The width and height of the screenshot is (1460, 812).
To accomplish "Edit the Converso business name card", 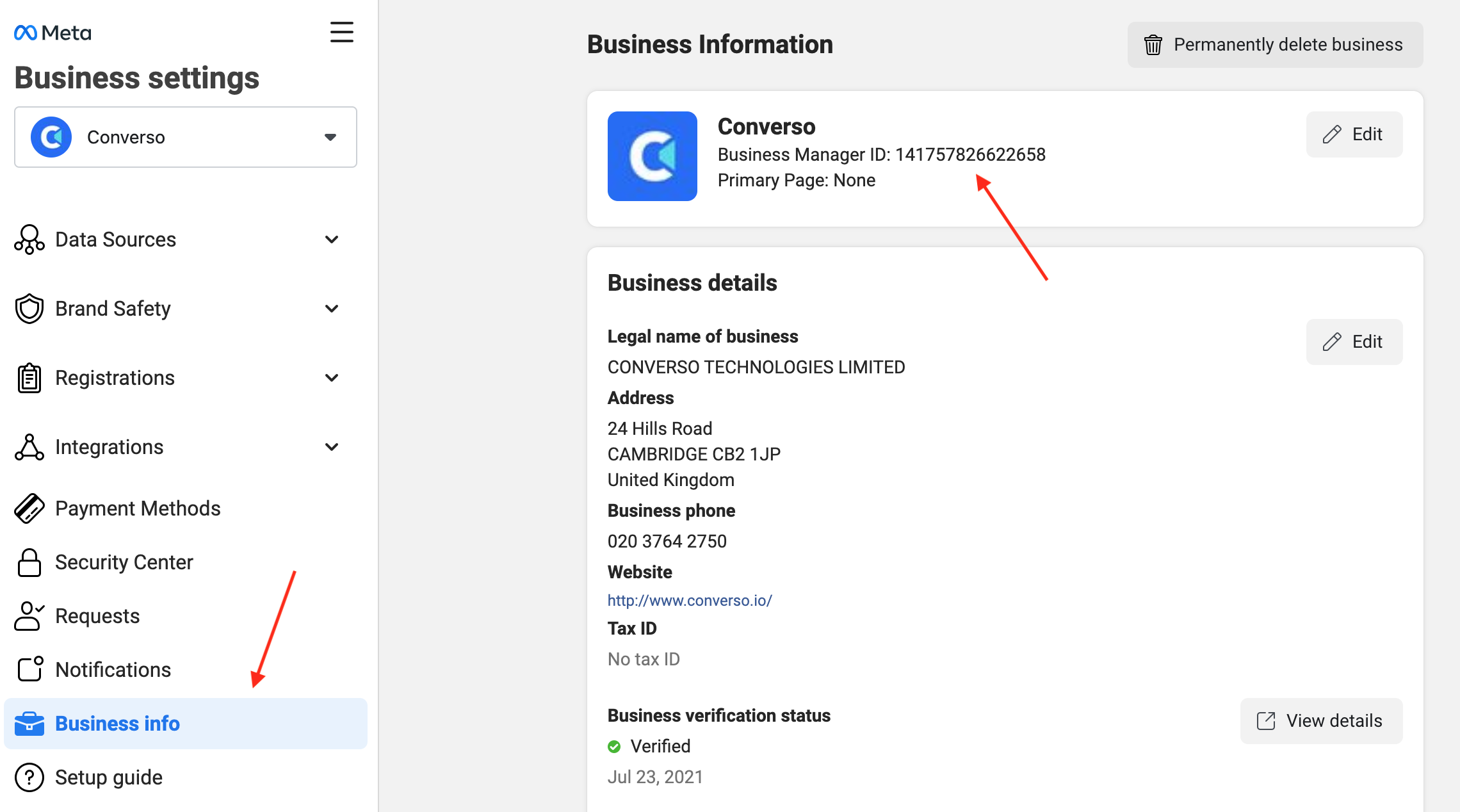I will point(1354,134).
